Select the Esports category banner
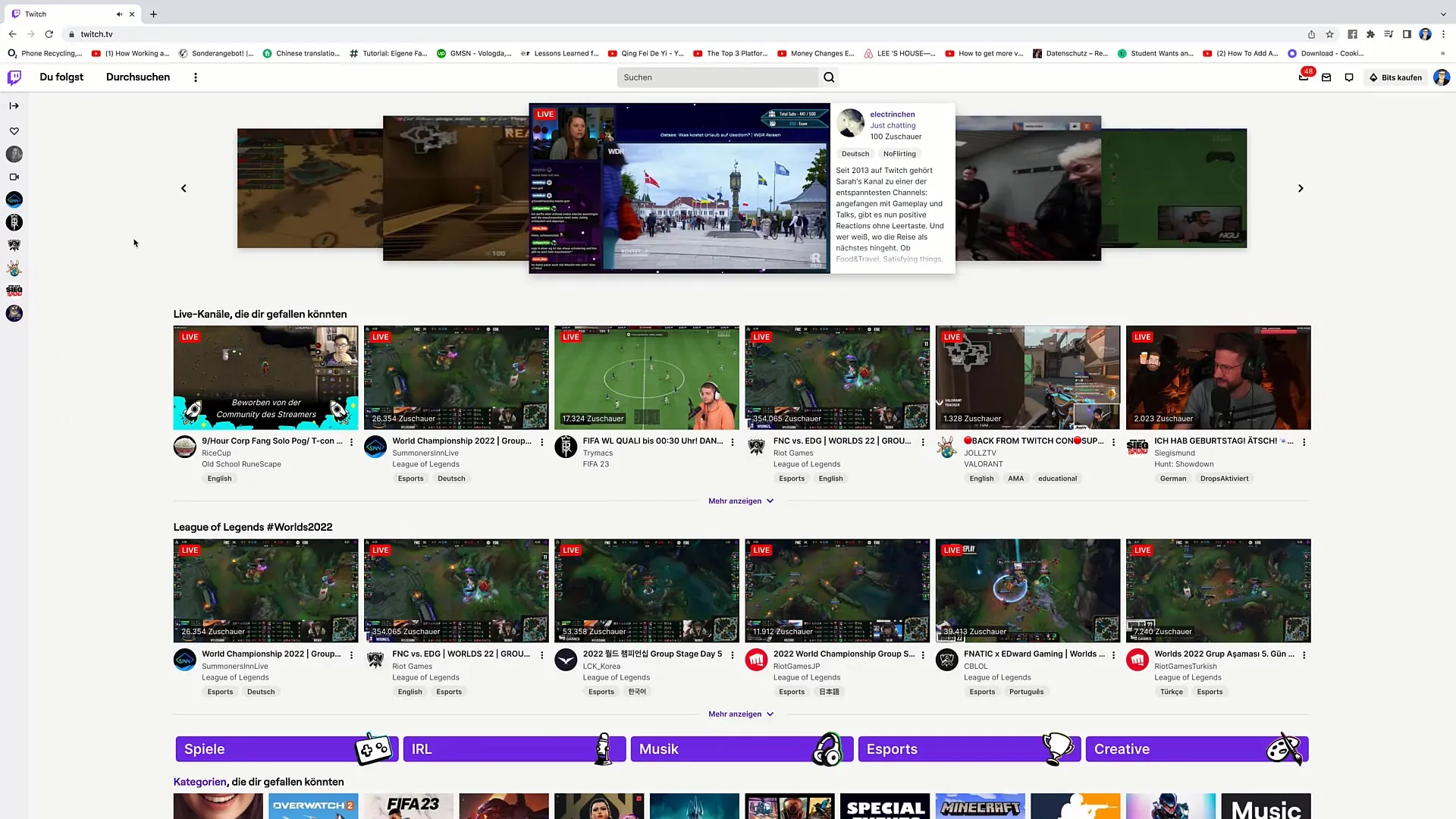 [969, 749]
